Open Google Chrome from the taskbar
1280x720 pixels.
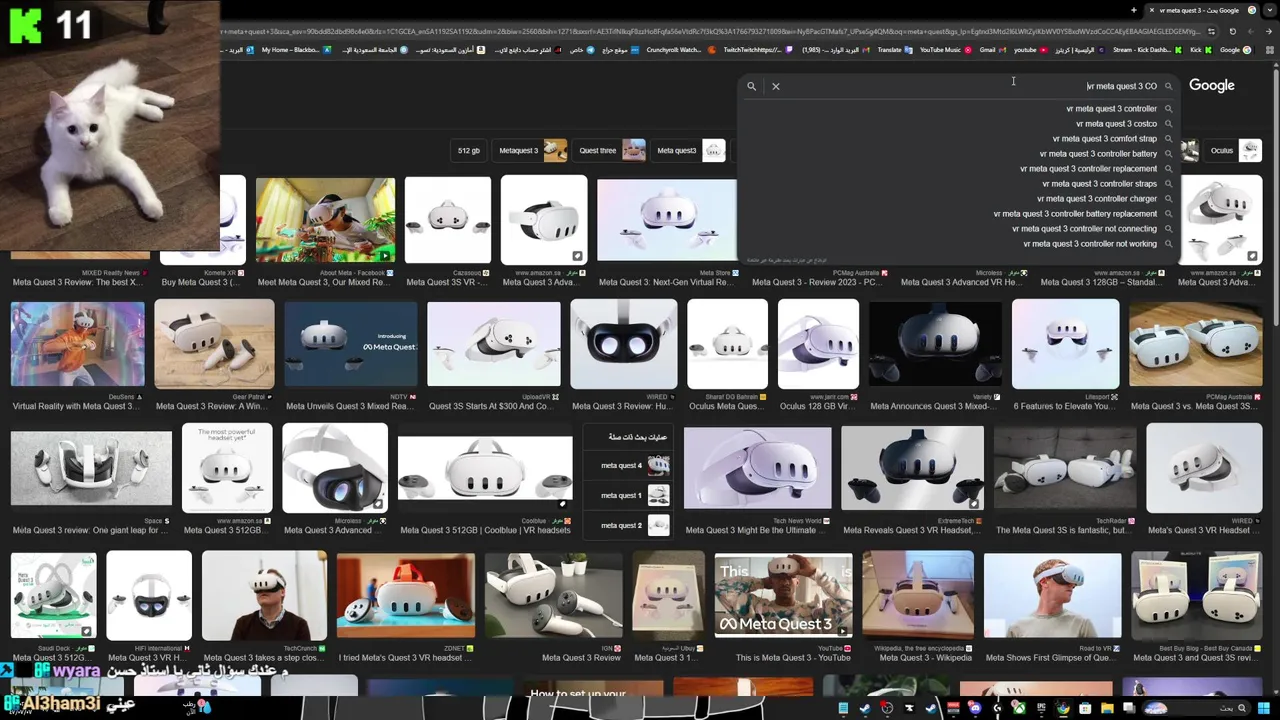point(1062,708)
